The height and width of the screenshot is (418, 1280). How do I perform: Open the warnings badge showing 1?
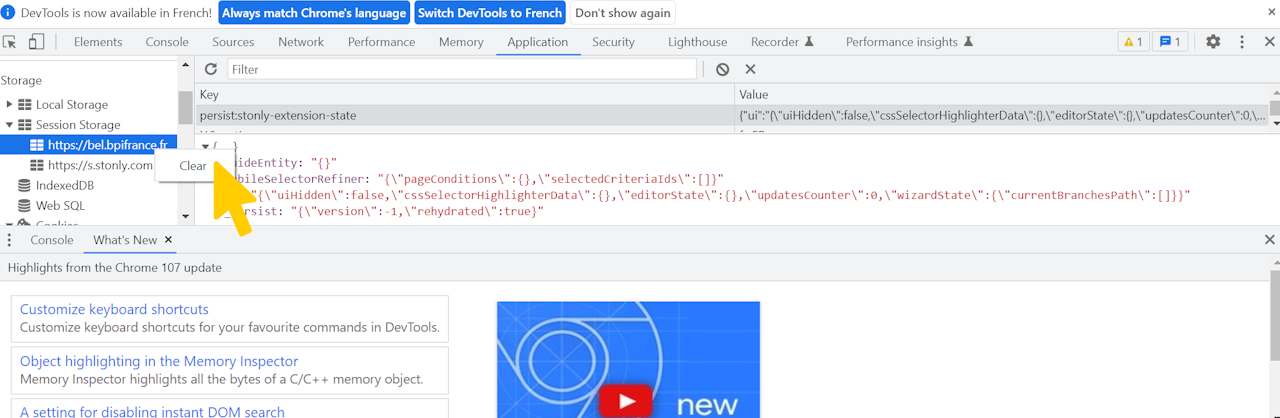point(1132,42)
